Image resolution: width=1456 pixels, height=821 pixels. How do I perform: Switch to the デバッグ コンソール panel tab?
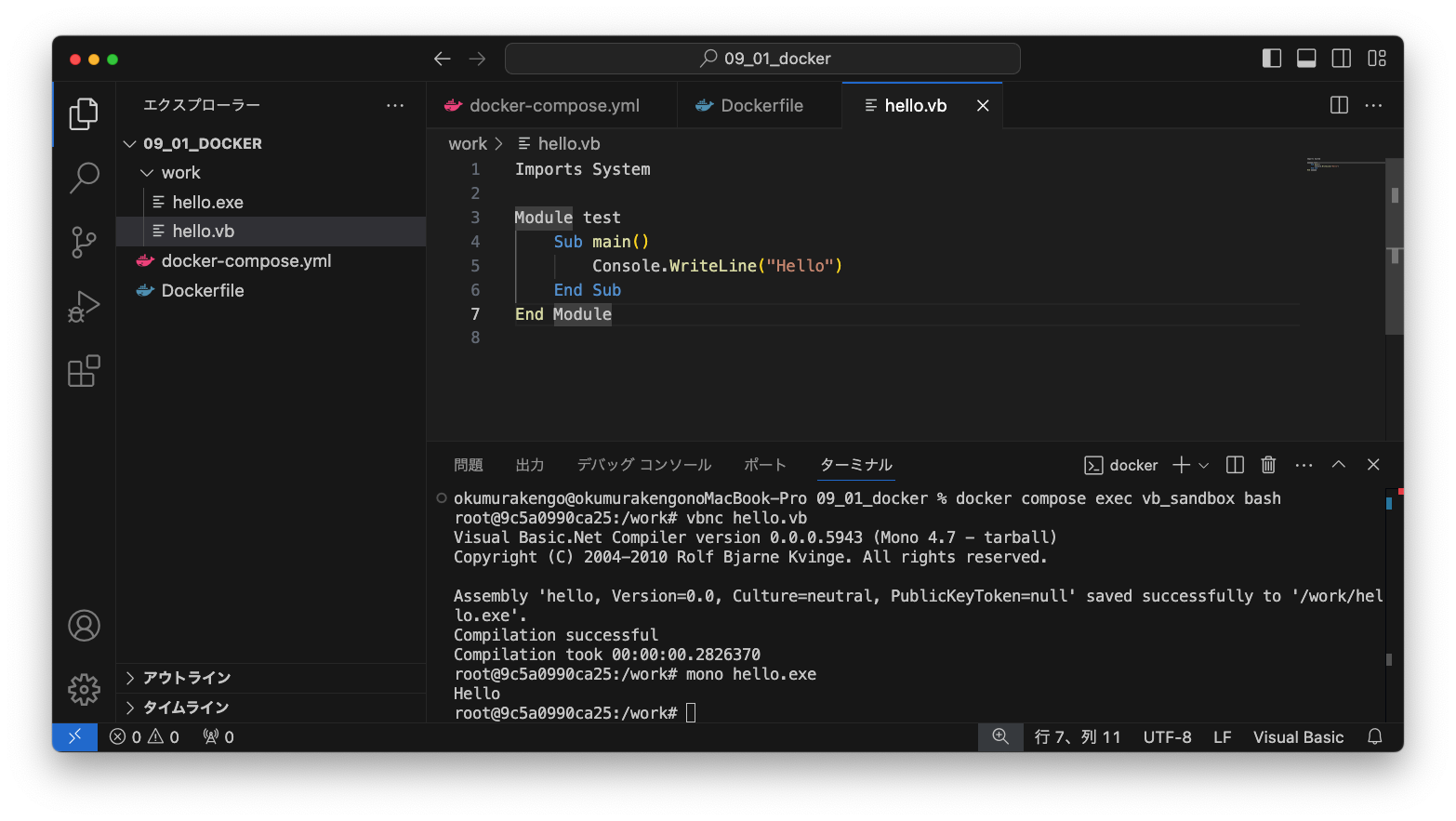(x=644, y=465)
